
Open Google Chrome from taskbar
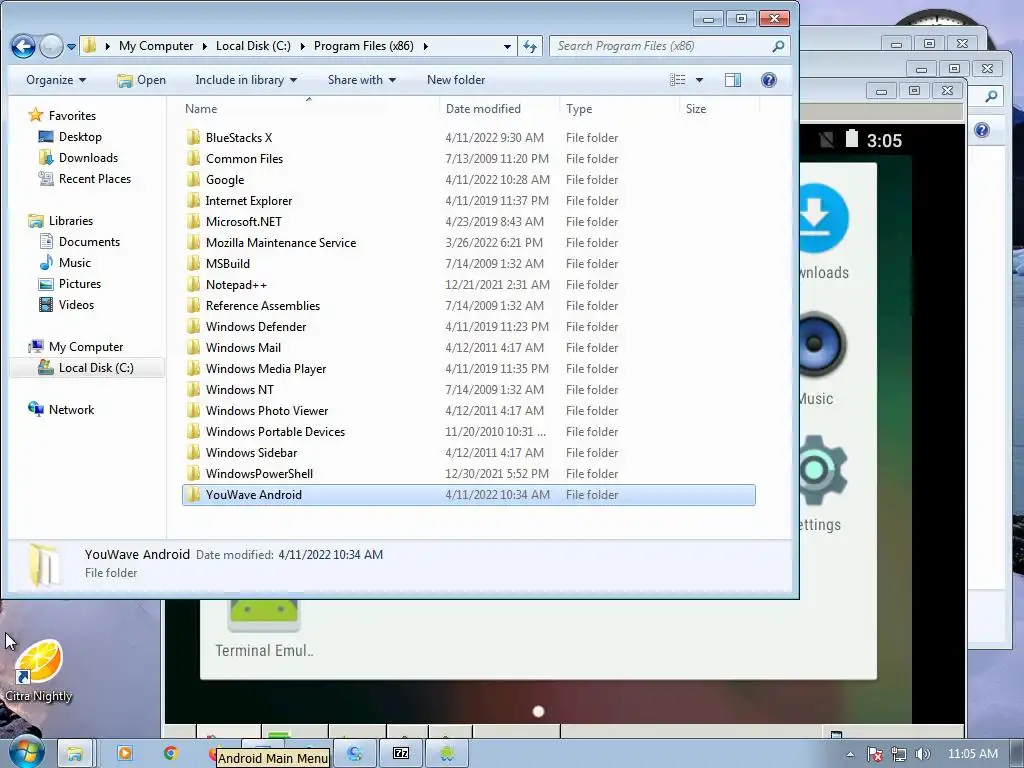[171, 754]
